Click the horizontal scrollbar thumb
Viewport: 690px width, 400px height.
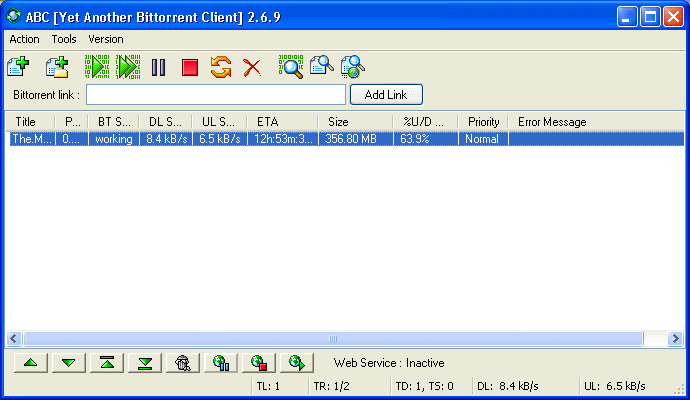click(x=333, y=338)
